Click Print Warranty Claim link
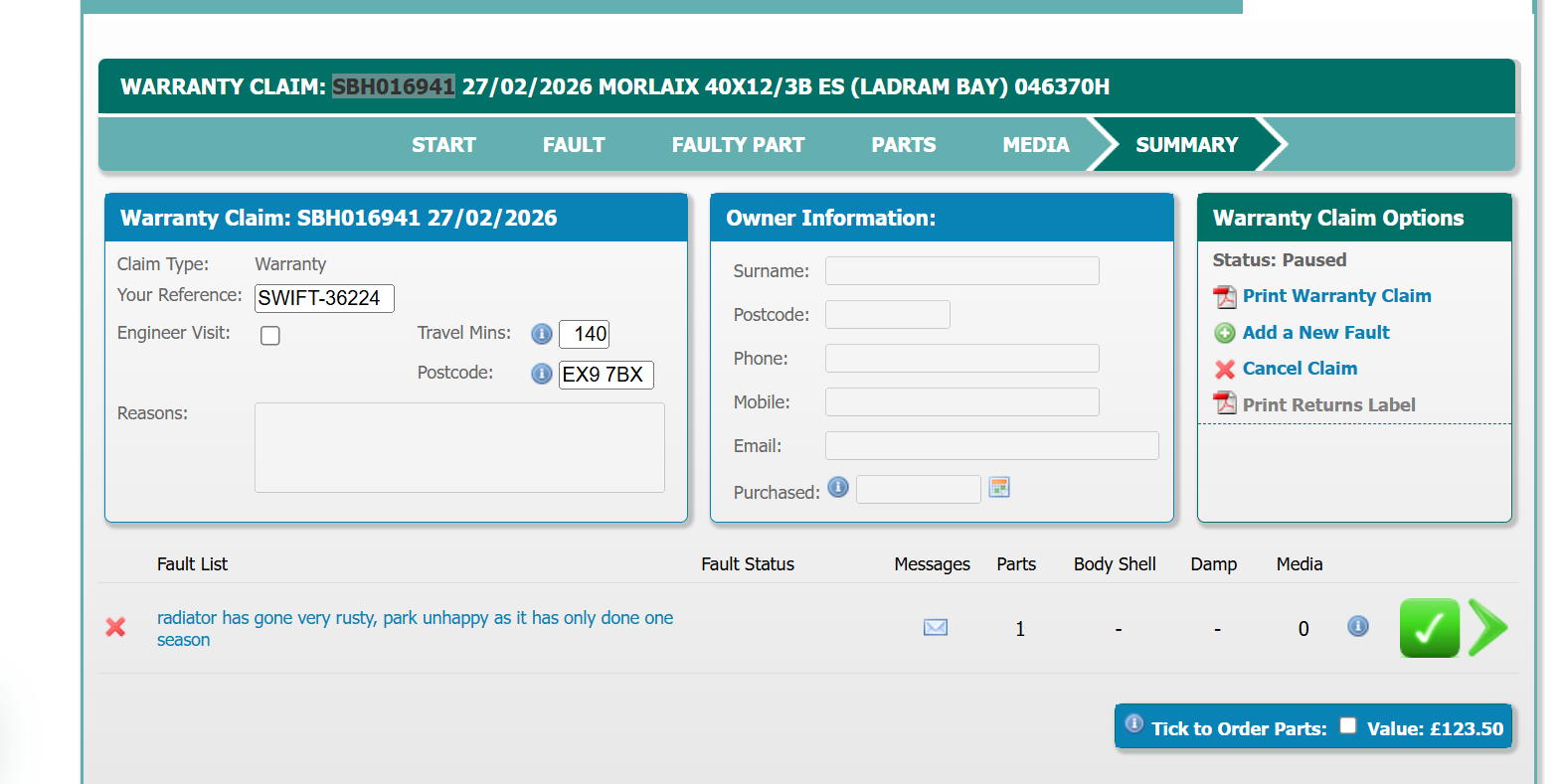Viewport: 1564px width, 784px height. [1336, 296]
